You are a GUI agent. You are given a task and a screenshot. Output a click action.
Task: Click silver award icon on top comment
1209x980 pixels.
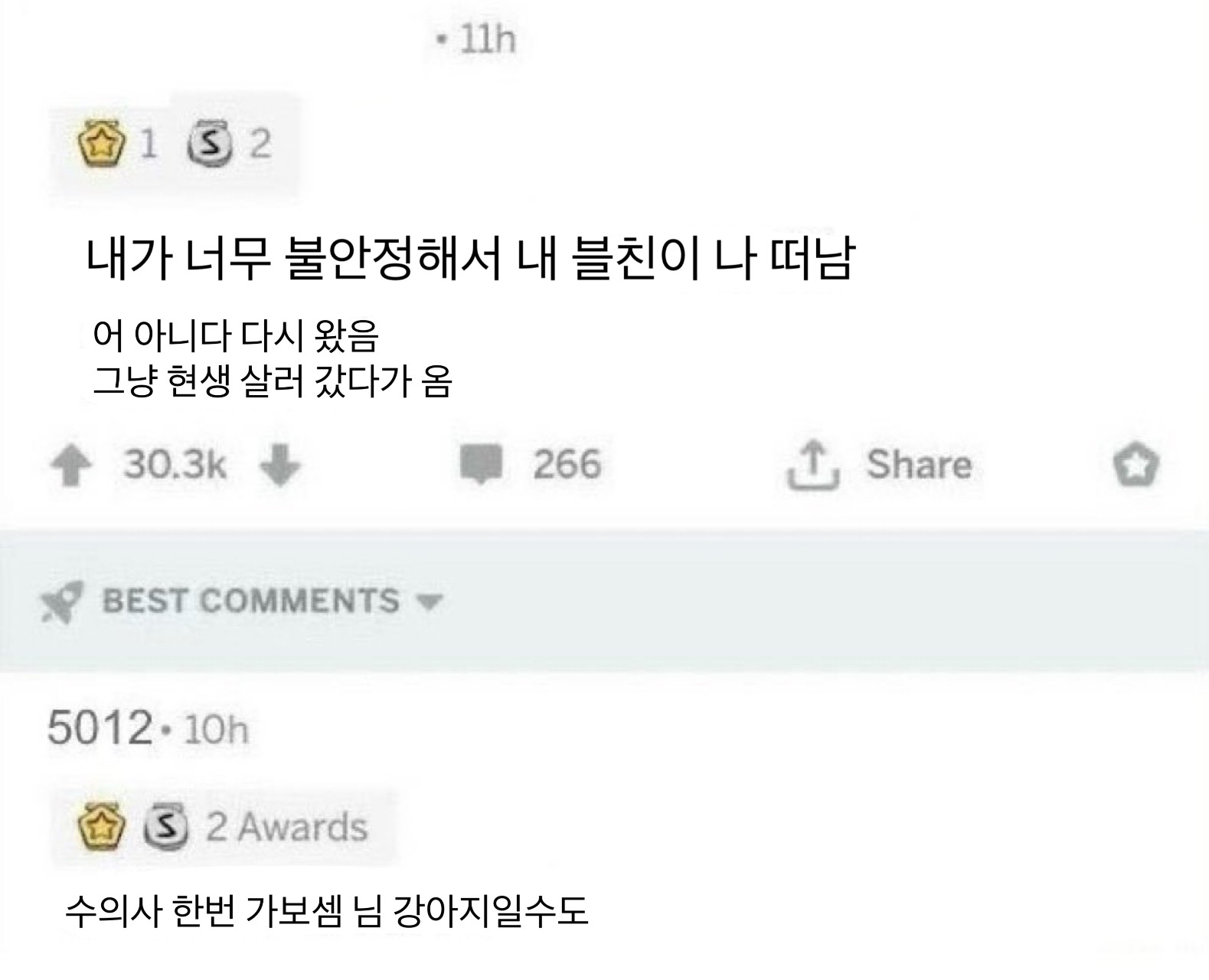pos(166,827)
